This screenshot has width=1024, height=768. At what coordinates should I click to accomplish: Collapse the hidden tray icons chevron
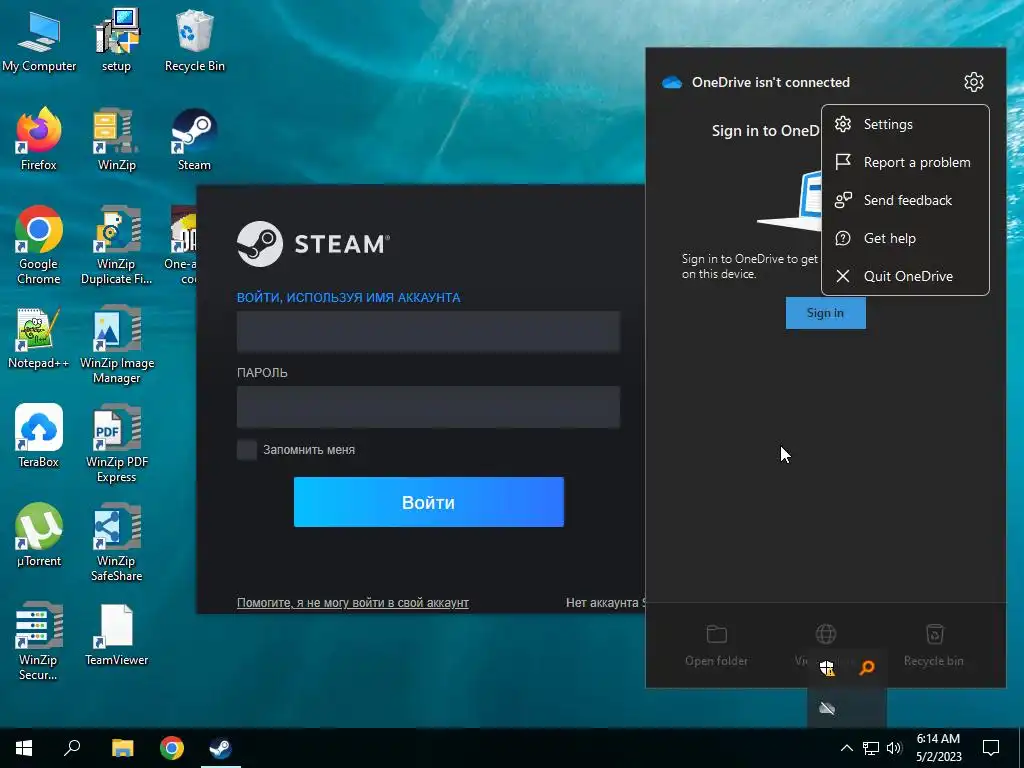(x=846, y=748)
